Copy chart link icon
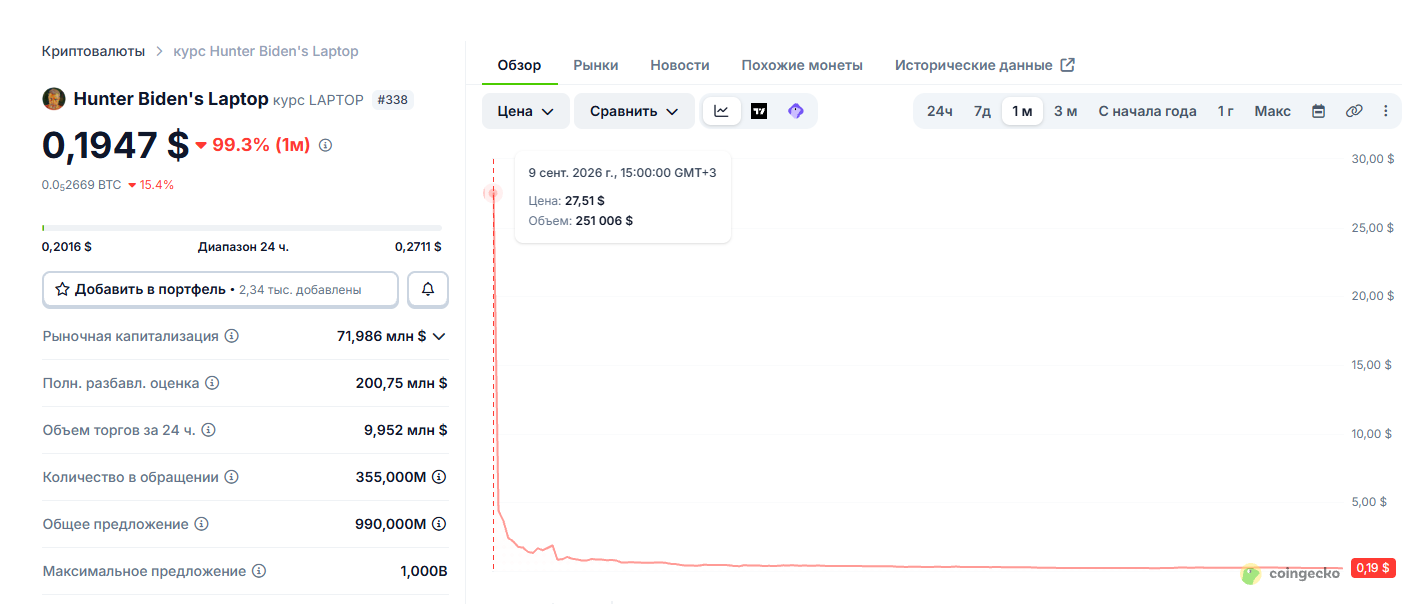1408x604 pixels. 1354,111
